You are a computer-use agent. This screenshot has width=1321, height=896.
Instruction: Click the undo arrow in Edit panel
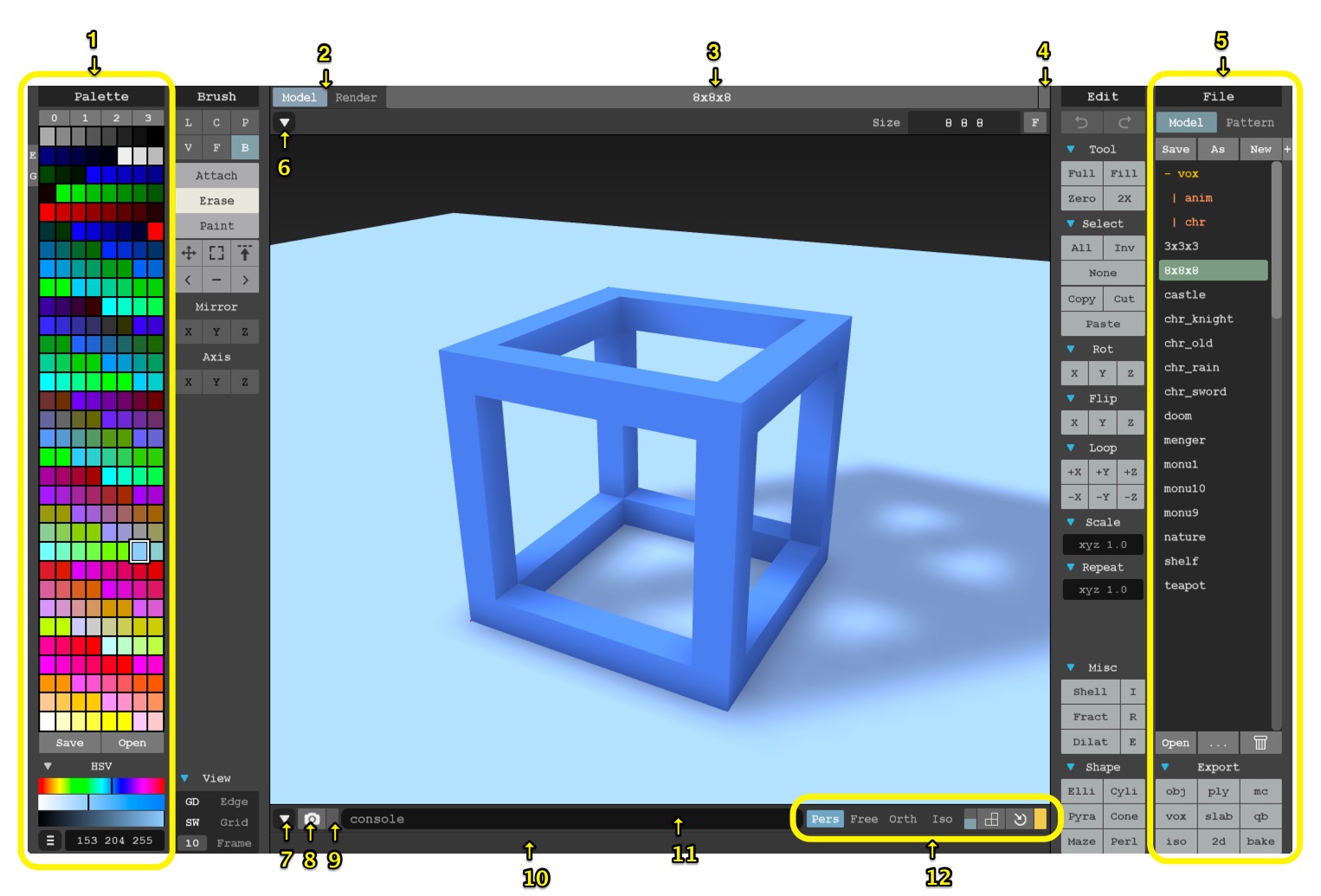[1081, 123]
